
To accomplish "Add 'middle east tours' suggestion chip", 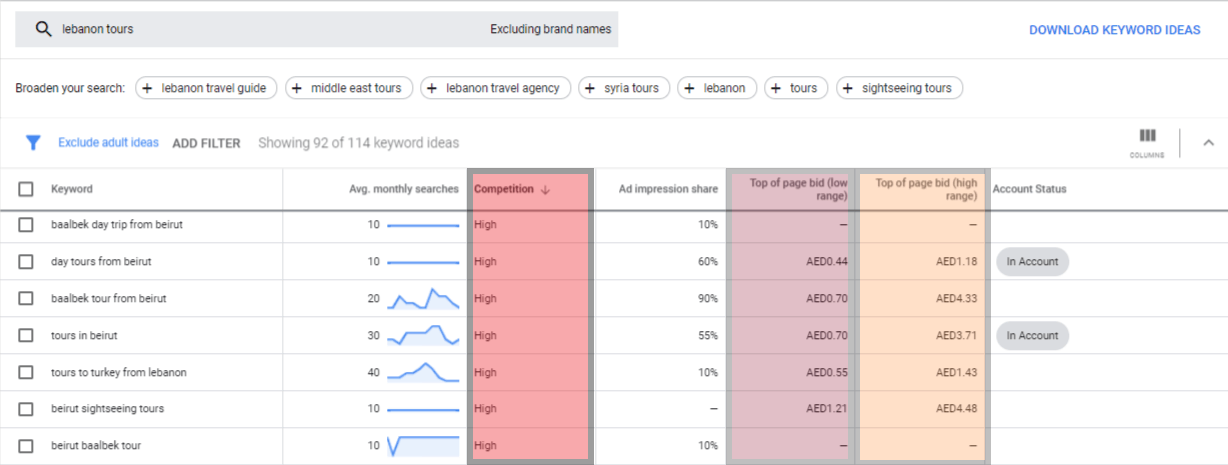I will coord(348,88).
